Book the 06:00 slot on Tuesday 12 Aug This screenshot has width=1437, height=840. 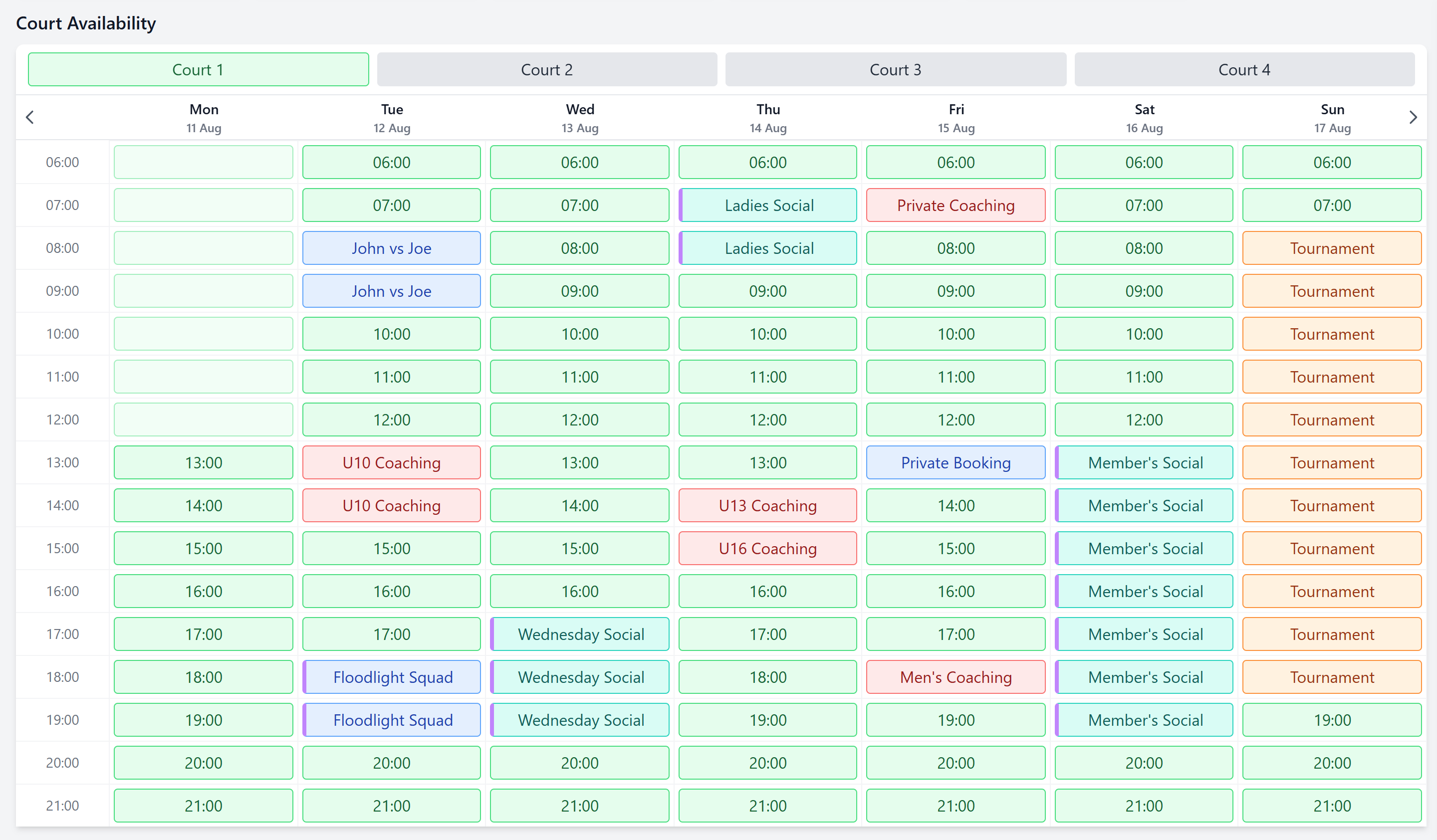click(x=391, y=162)
